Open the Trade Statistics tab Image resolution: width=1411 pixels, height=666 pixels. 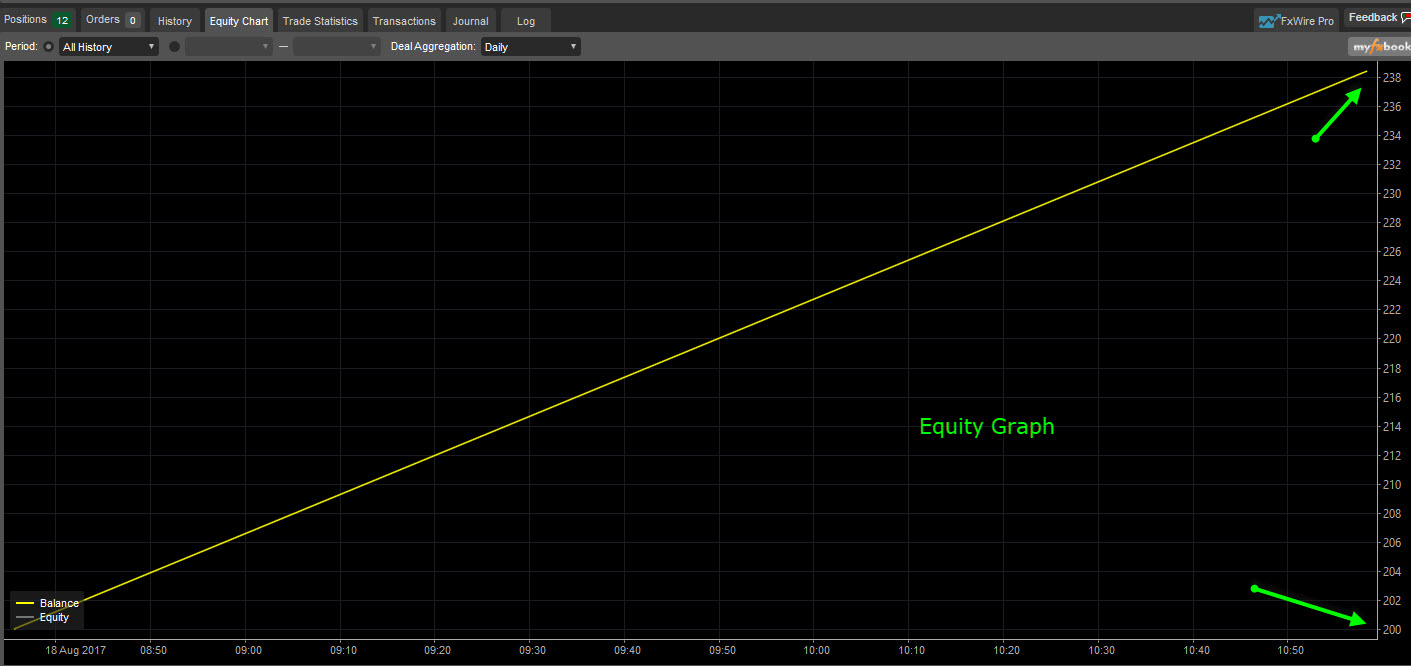[x=320, y=21]
